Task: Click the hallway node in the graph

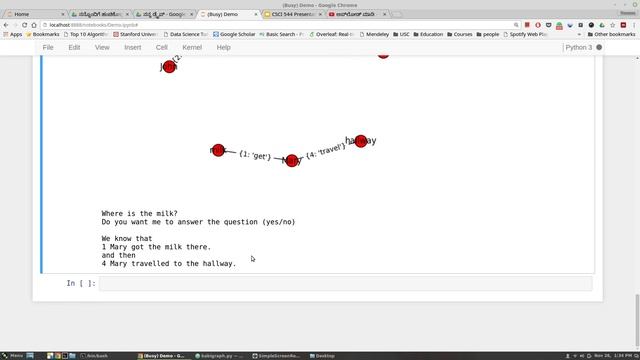Action: pos(361,141)
